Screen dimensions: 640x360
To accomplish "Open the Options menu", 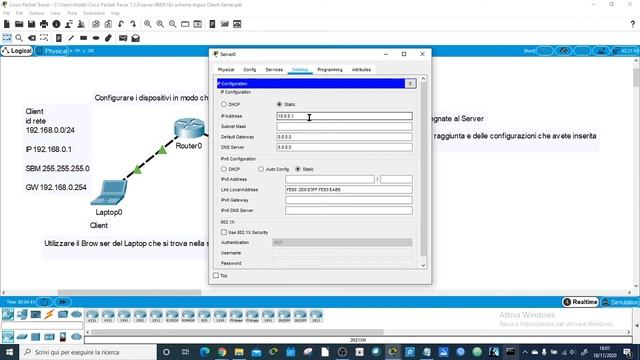I will (x=36, y=13).
